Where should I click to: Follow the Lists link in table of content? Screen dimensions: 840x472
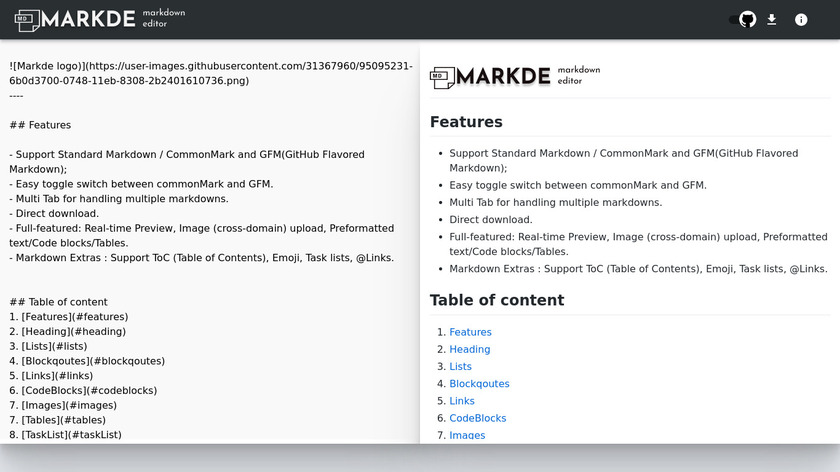click(x=460, y=366)
